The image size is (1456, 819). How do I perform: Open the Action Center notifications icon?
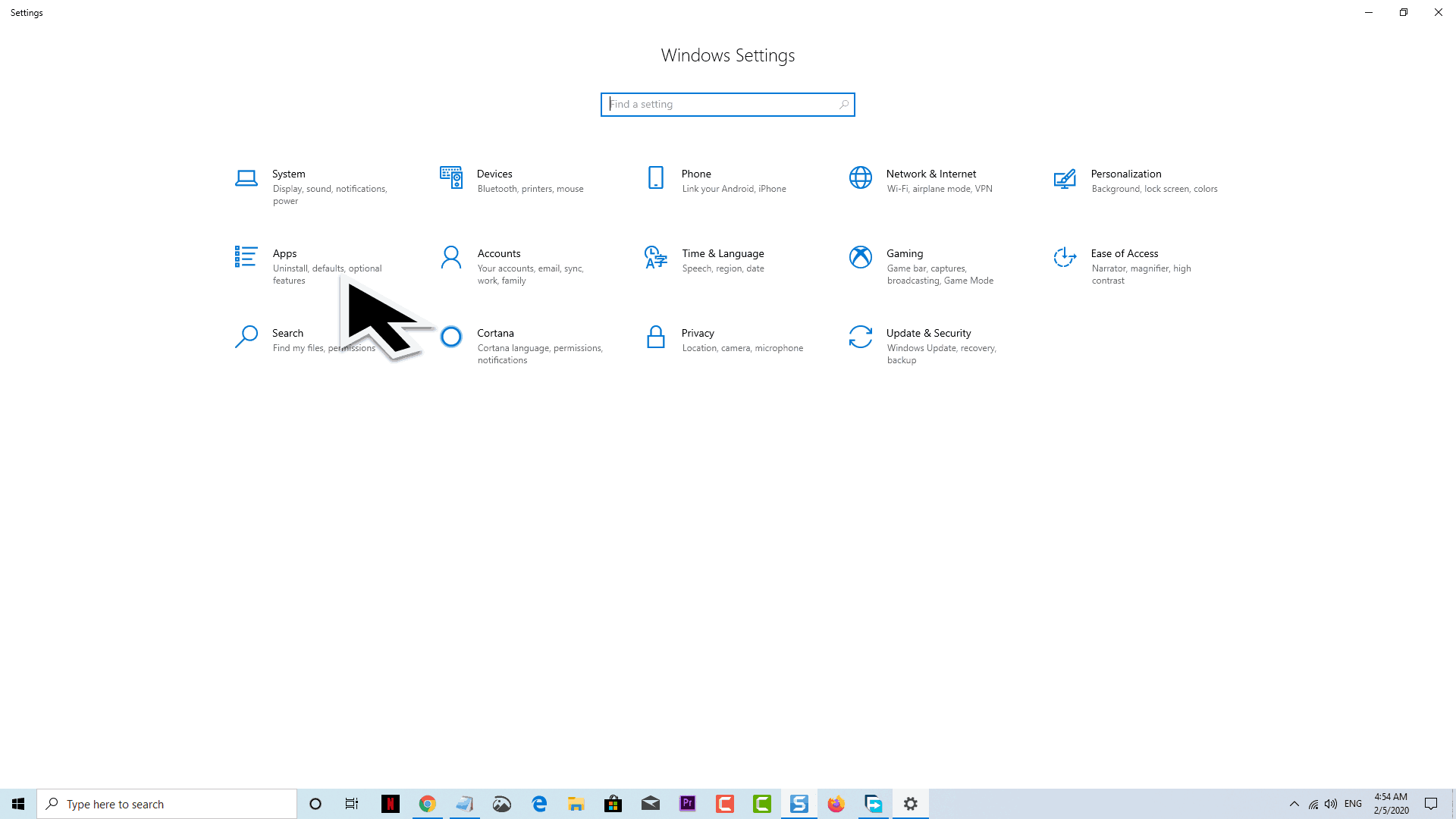click(1431, 804)
